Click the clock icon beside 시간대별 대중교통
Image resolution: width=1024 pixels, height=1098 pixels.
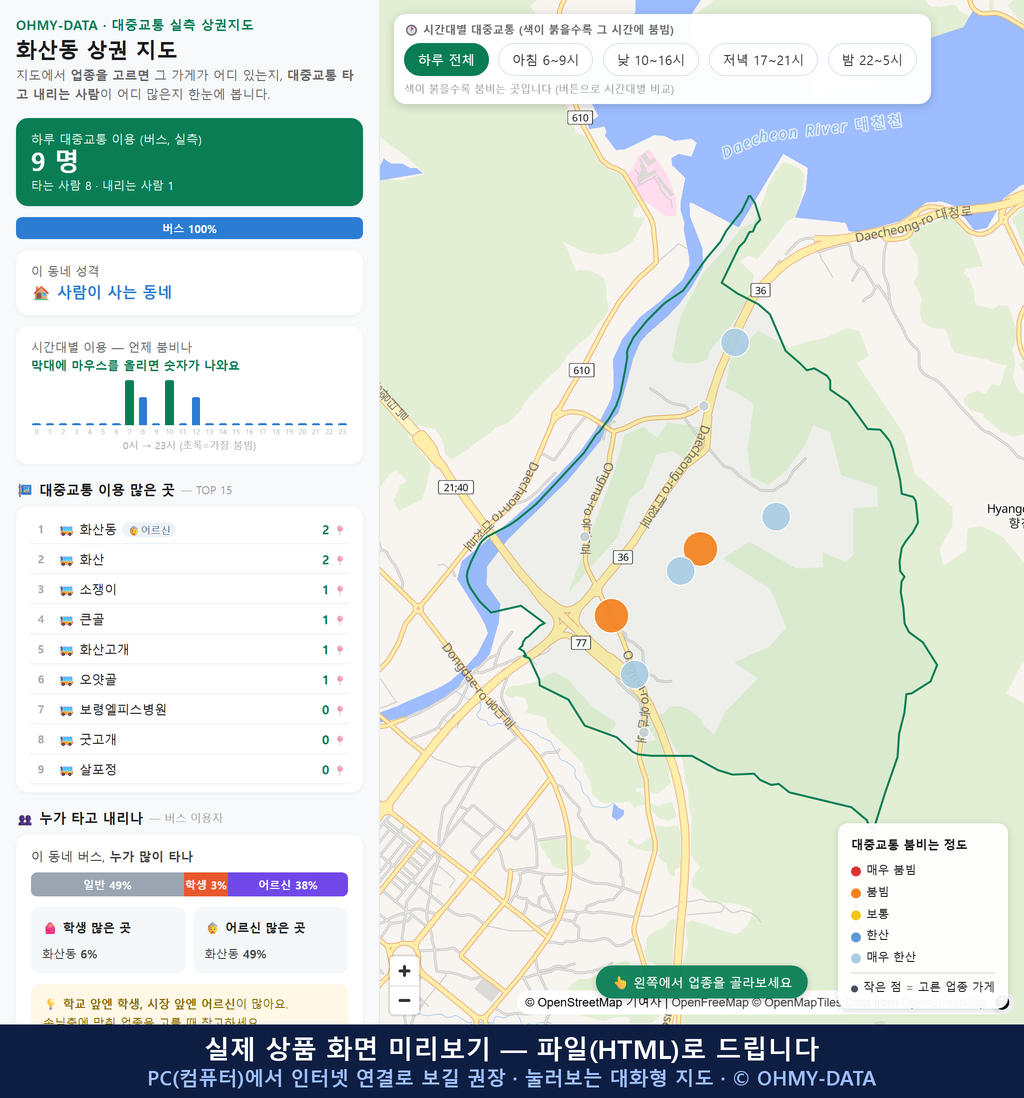pyautogui.click(x=412, y=30)
